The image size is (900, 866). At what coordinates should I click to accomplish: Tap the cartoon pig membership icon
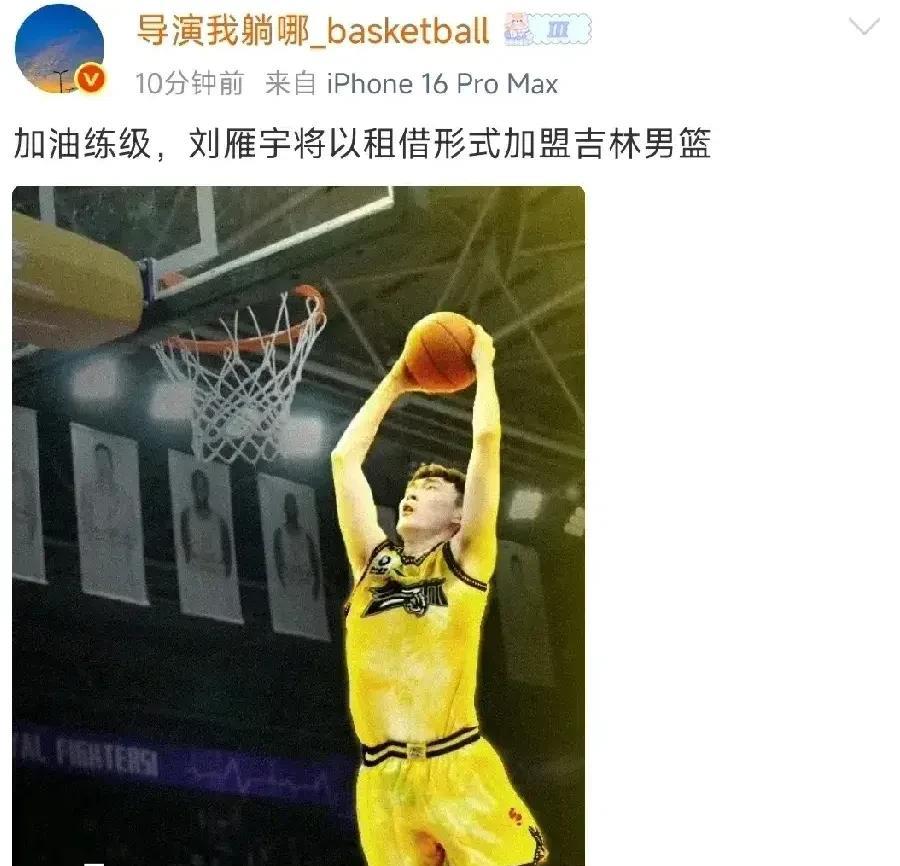pos(518,29)
